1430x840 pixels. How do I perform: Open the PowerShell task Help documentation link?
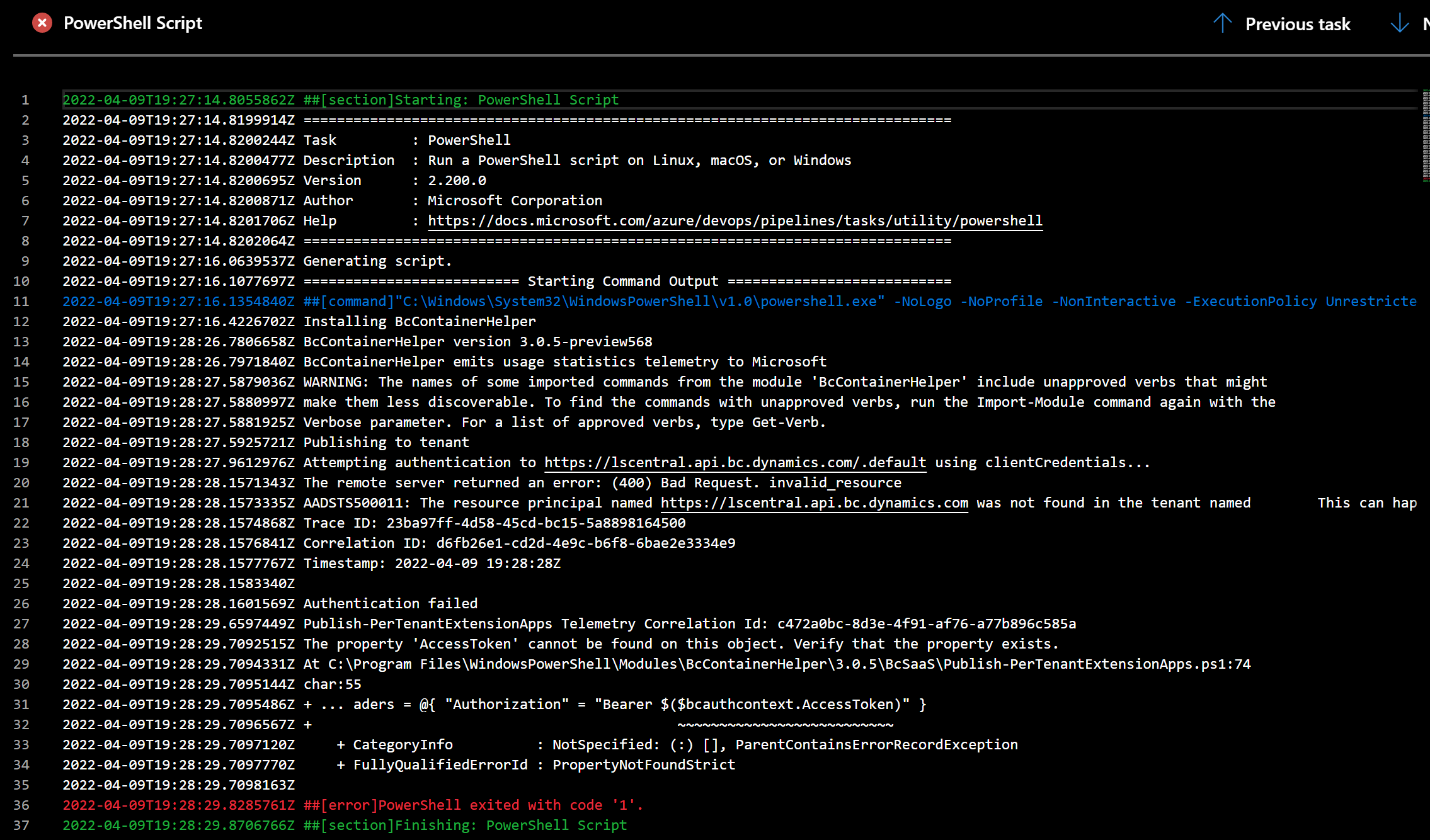pos(735,220)
